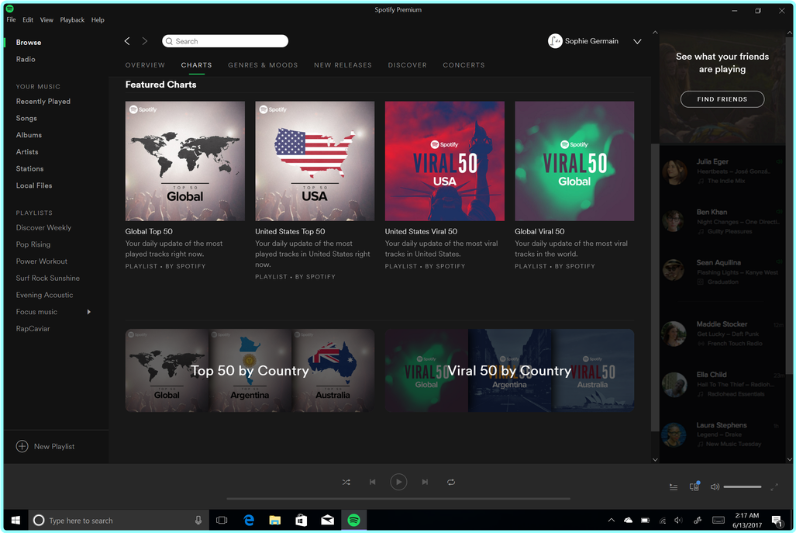Open Artists in Your Music
This screenshot has width=796, height=533.
[27, 152]
